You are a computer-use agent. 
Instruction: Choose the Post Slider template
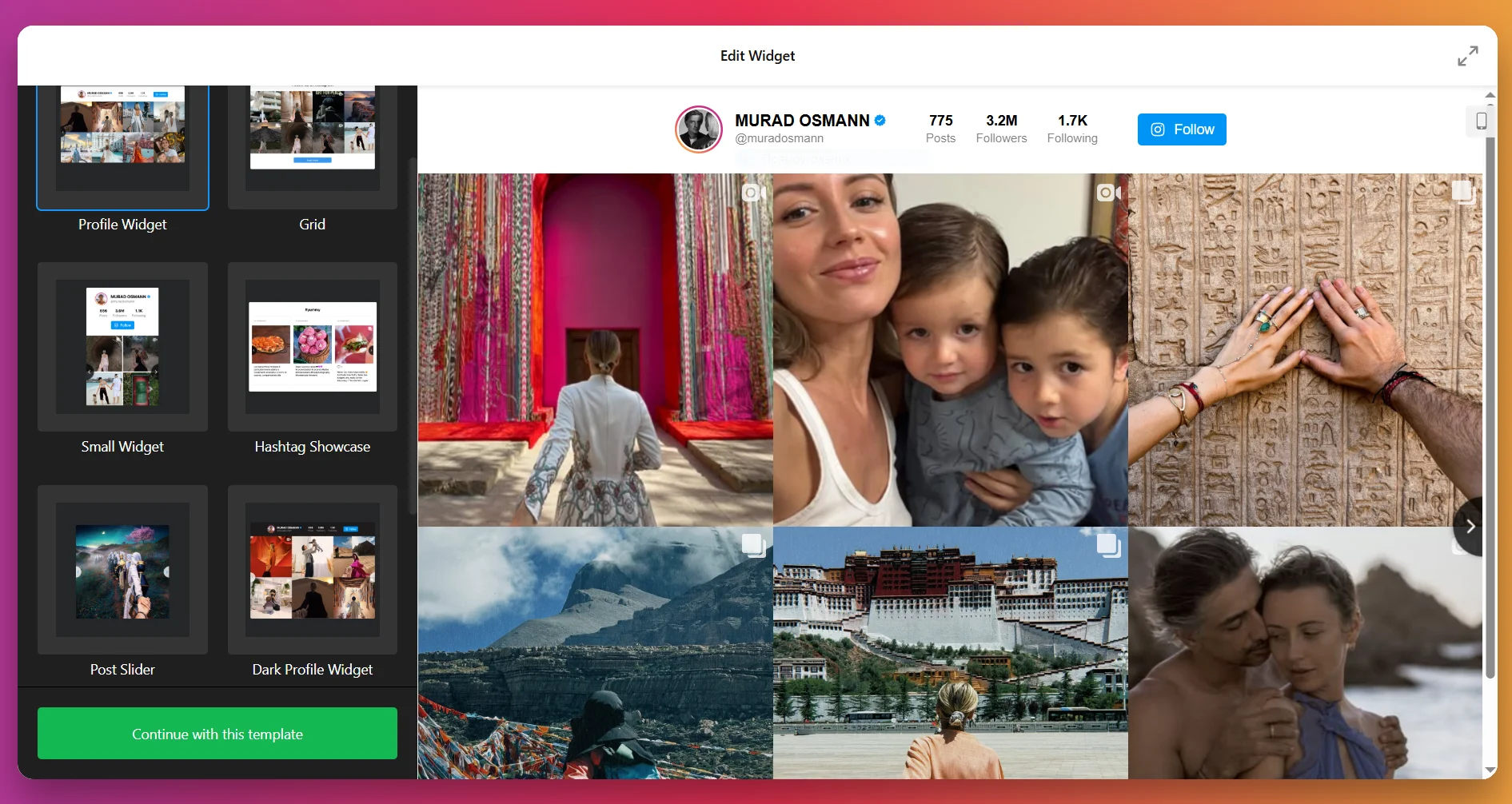pyautogui.click(x=122, y=571)
